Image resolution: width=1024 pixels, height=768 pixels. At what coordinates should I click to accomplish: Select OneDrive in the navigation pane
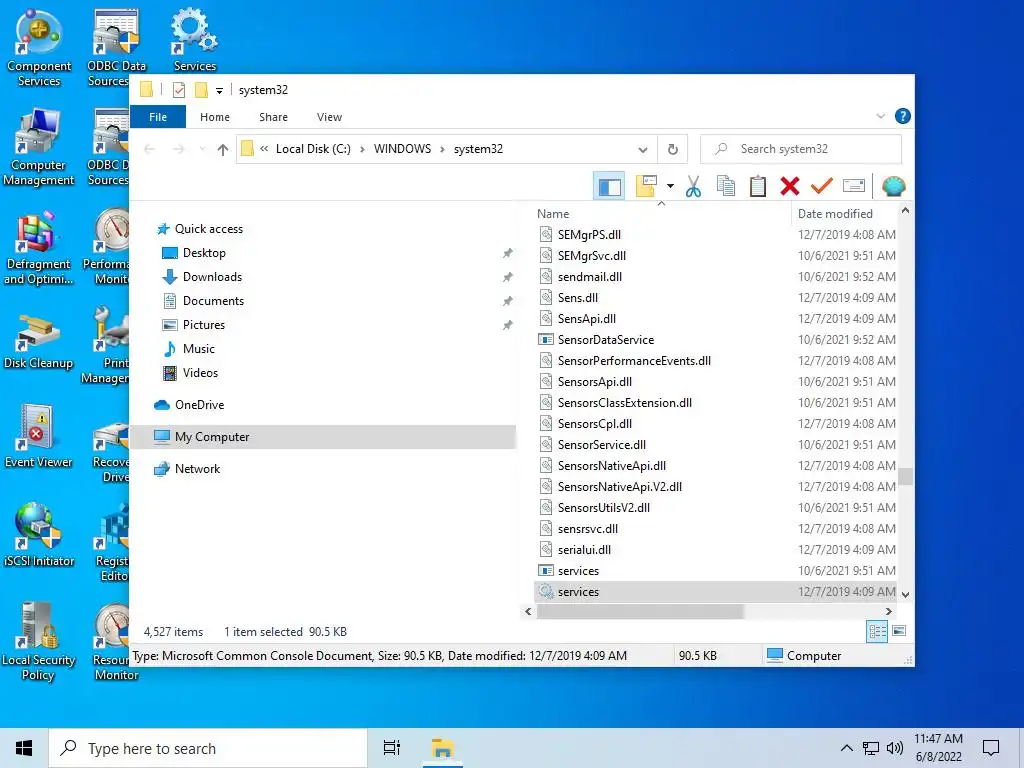pyautogui.click(x=199, y=405)
